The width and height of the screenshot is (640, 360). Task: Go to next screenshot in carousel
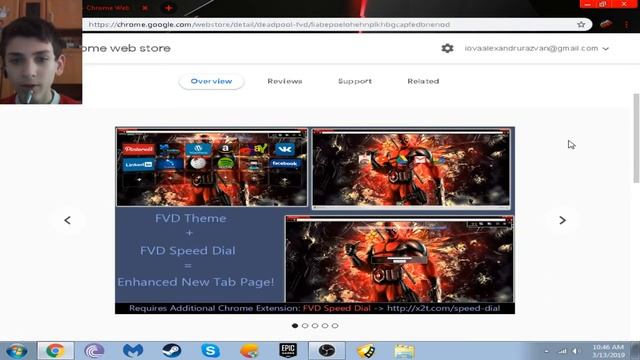(x=562, y=220)
